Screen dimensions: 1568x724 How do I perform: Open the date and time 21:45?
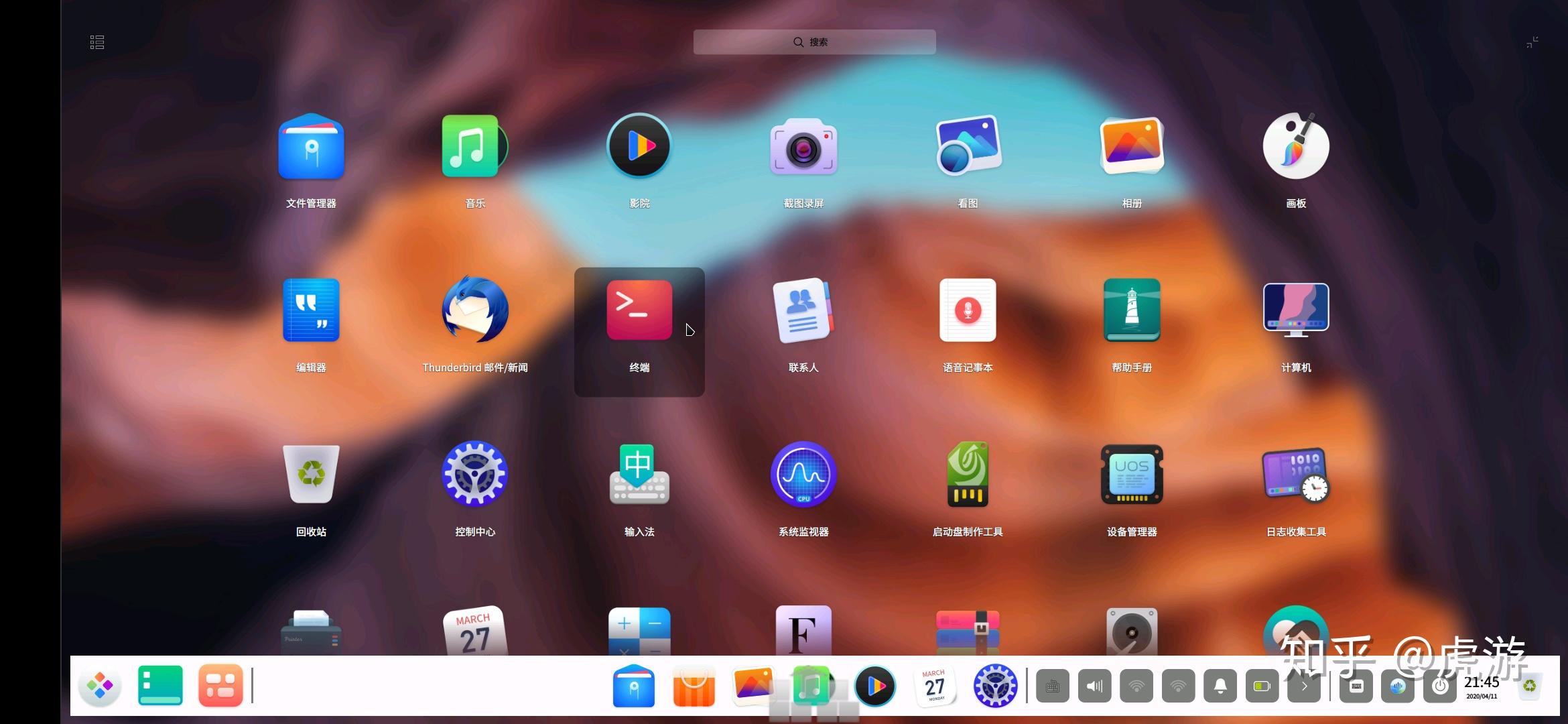pos(1482,686)
